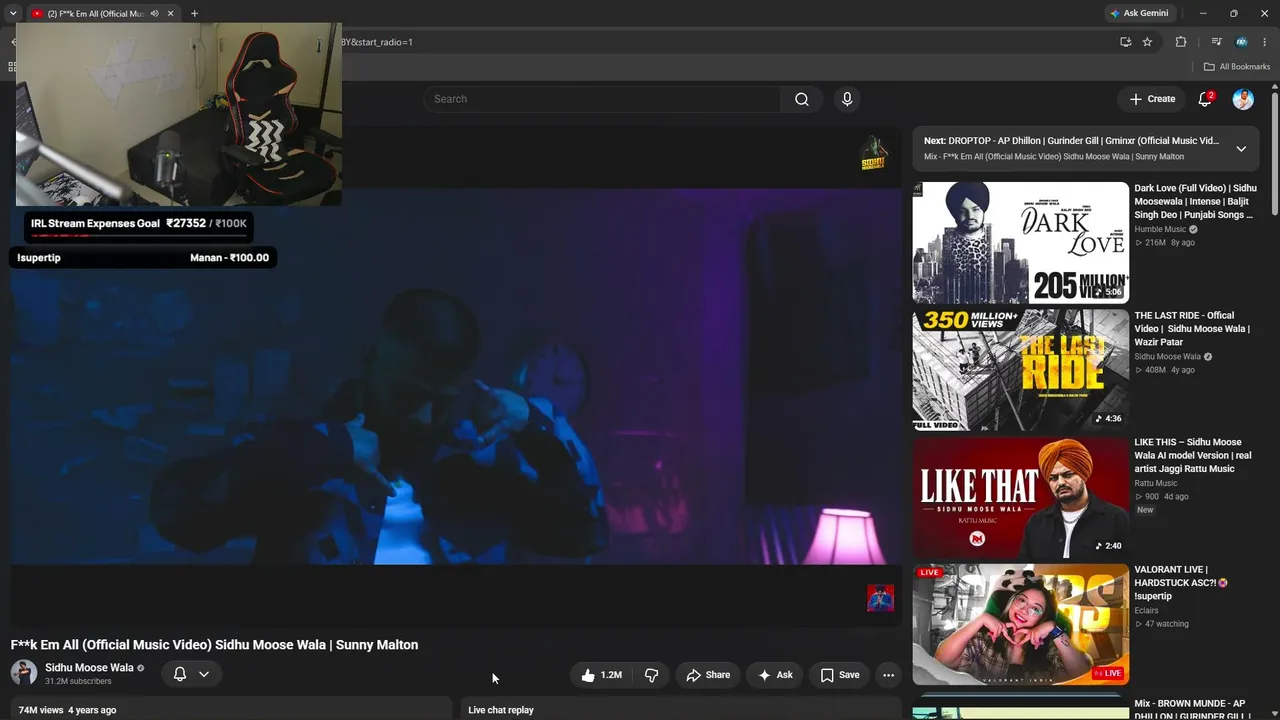1280x720 pixels.
Task: Open more actions three-dot menu
Action: coord(888,675)
